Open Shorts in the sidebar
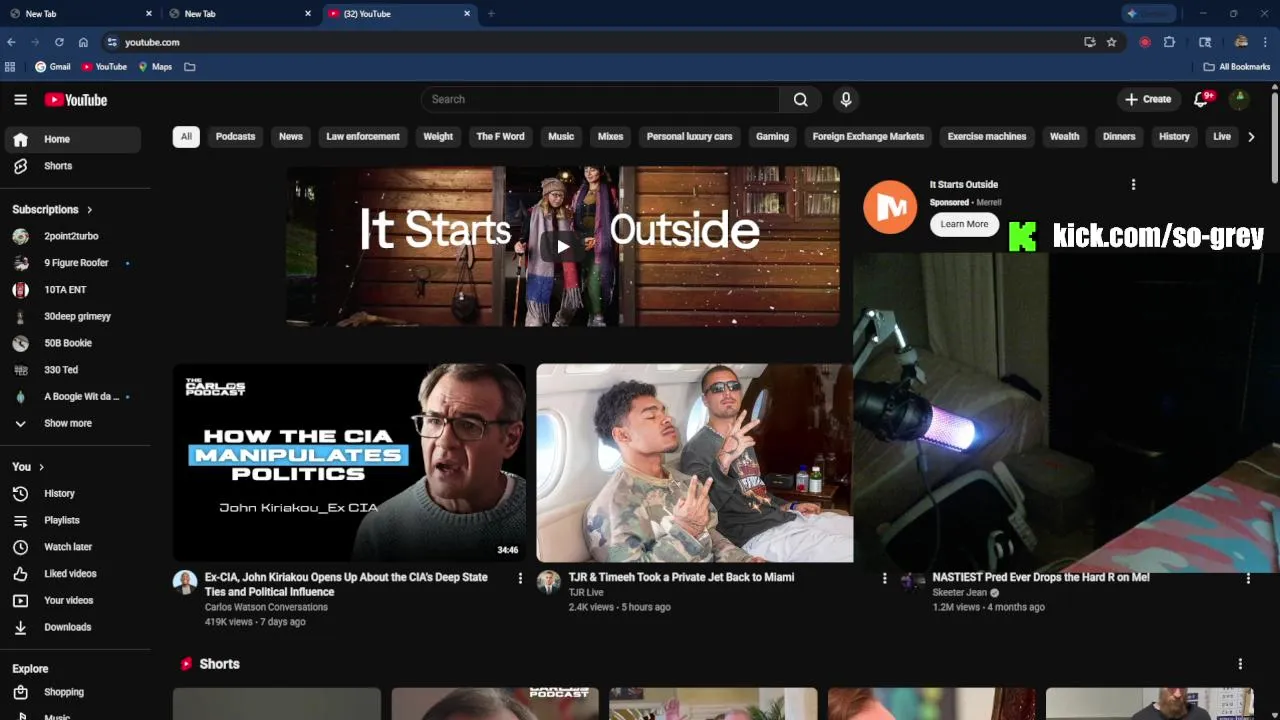The image size is (1280, 720). [73, 166]
